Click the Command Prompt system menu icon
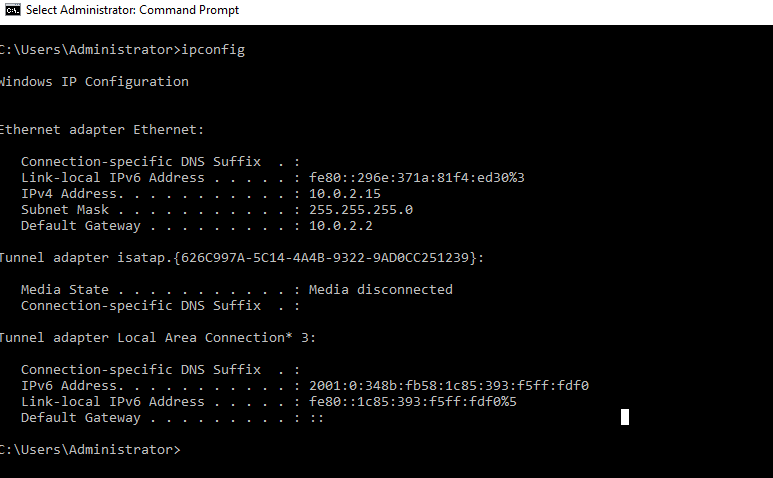This screenshot has width=773, height=478. (11, 10)
